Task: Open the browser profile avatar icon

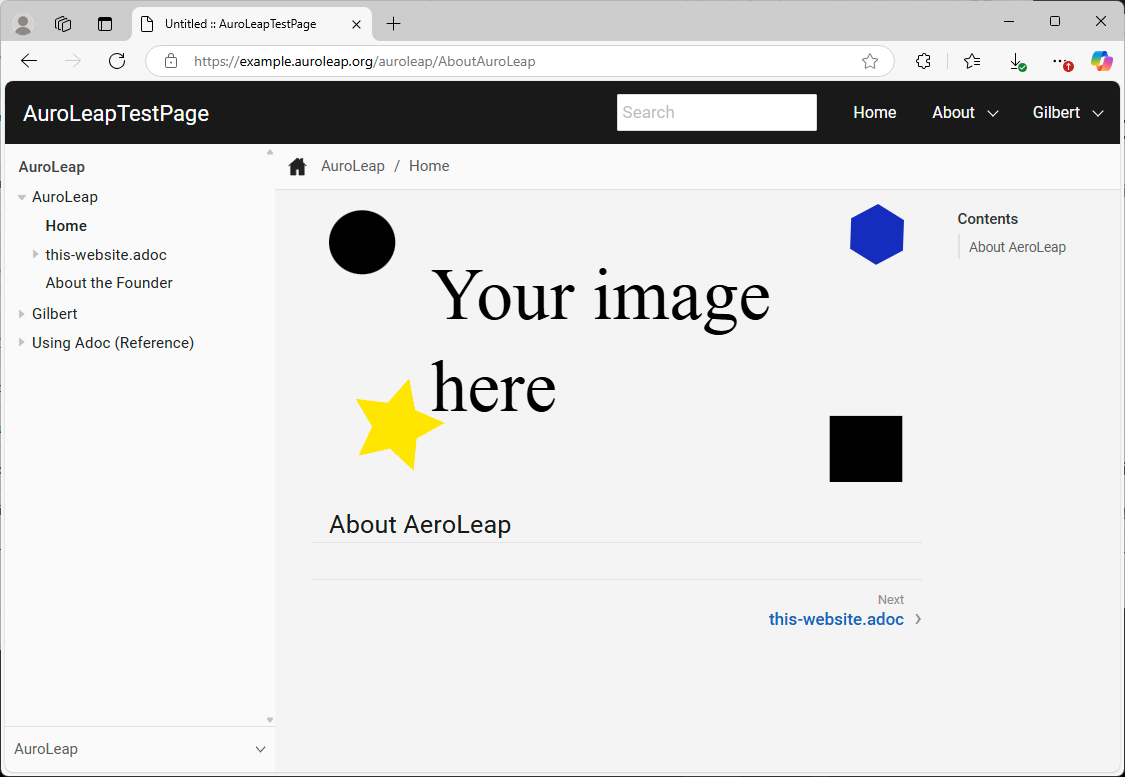Action: [22, 24]
